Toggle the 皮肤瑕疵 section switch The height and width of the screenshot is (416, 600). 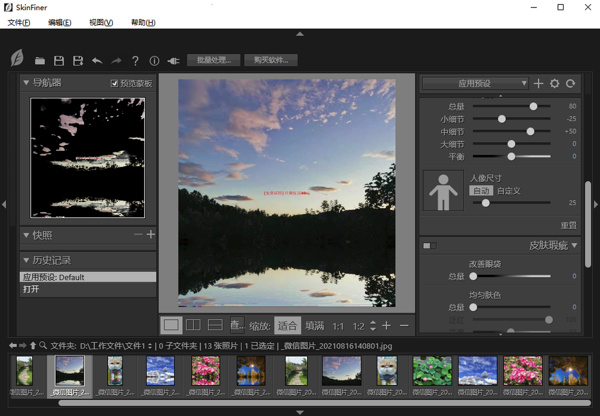430,245
